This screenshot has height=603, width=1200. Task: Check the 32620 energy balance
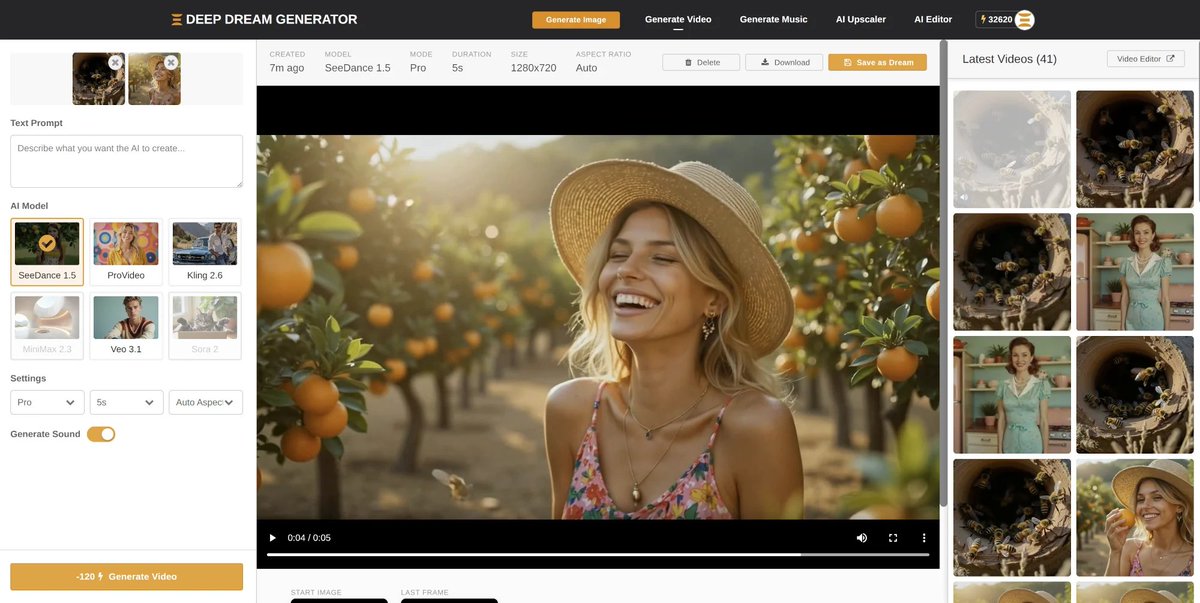tap(995, 19)
